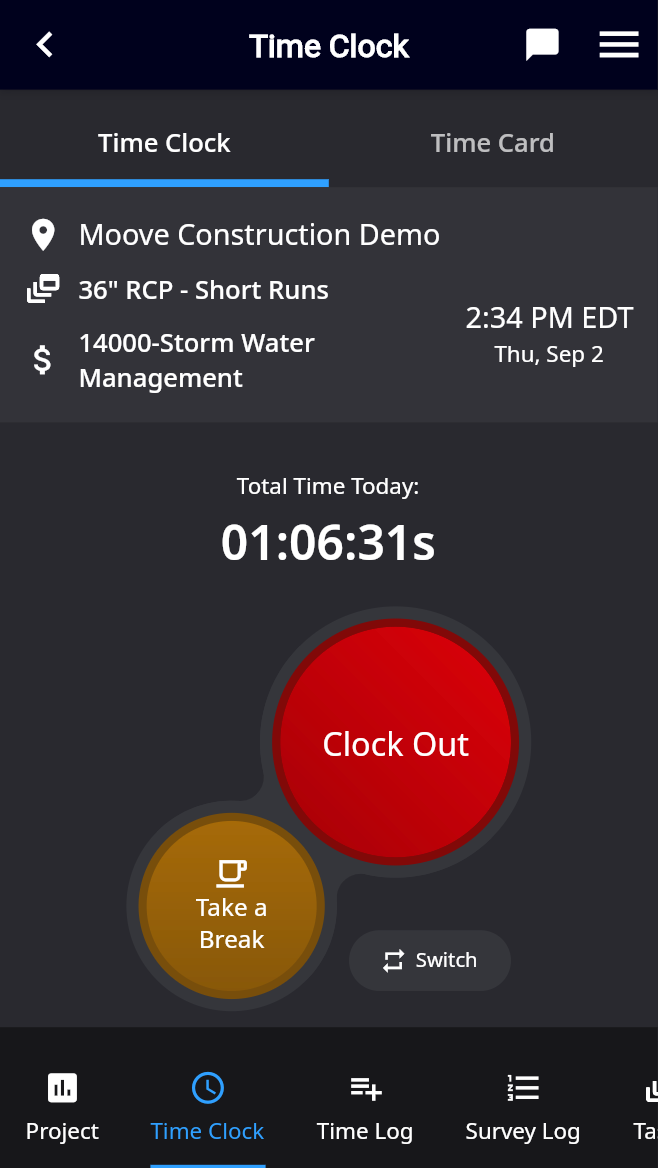Tap 14000-Storm Water Management cost code
Image resolution: width=658 pixels, height=1168 pixels.
197,361
